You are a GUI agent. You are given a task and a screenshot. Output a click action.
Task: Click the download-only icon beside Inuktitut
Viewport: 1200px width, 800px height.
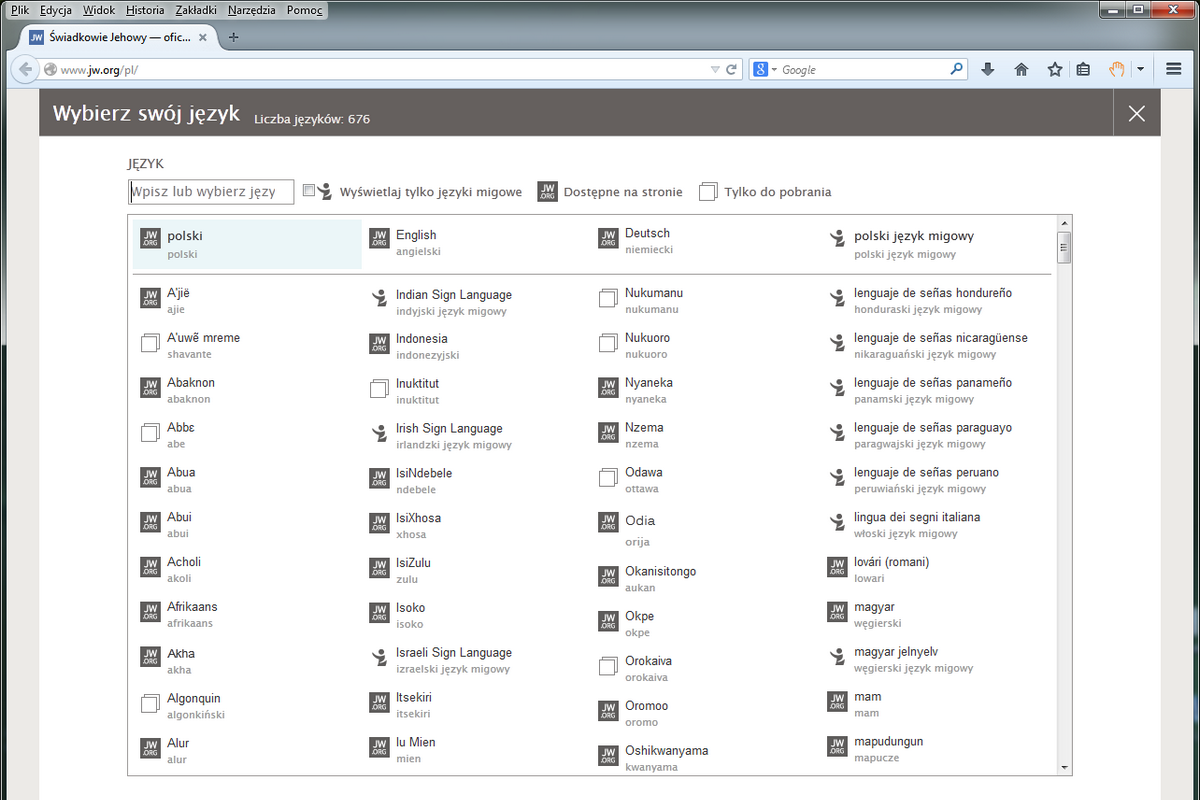click(x=379, y=388)
